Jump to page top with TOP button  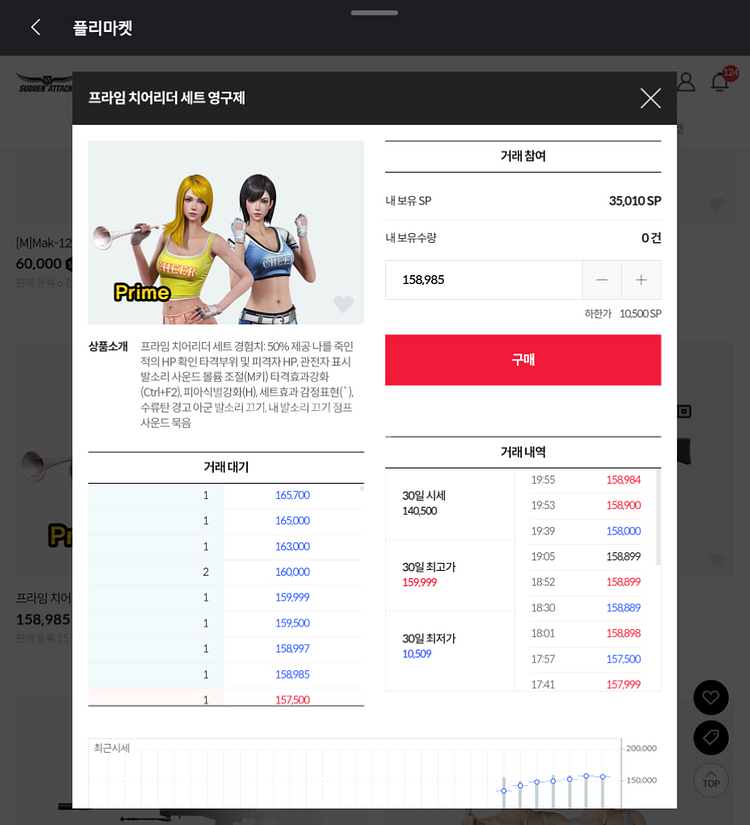(711, 780)
